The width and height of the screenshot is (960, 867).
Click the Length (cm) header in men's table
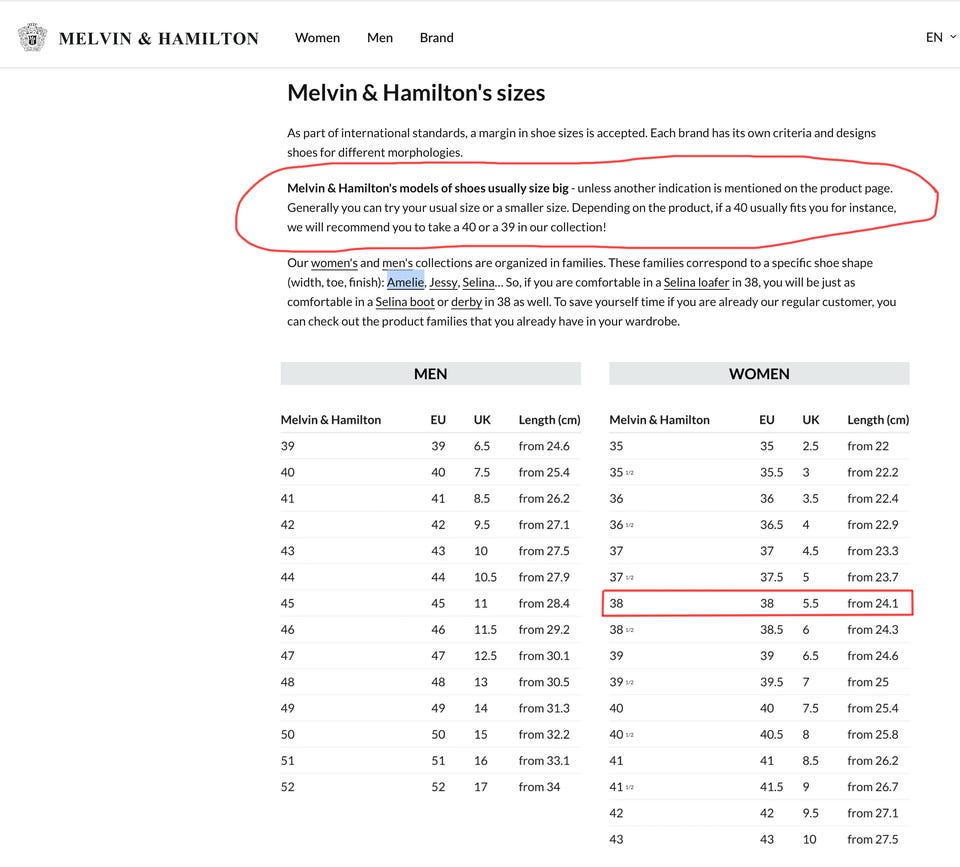(549, 420)
